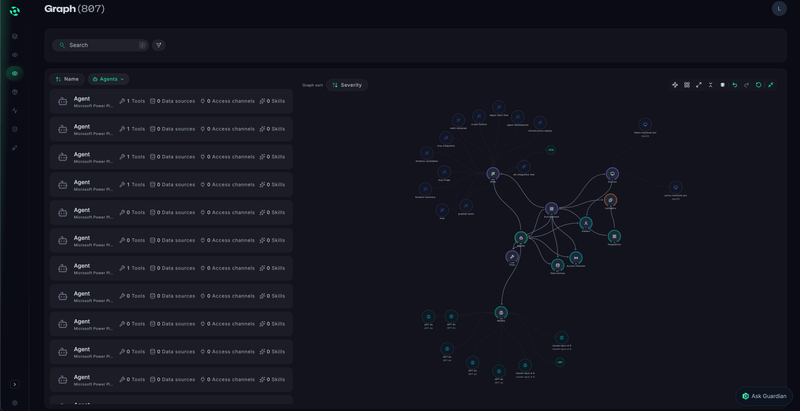Select the graphQL query node
Viewport: 800px width, 411px height.
pos(466,206)
